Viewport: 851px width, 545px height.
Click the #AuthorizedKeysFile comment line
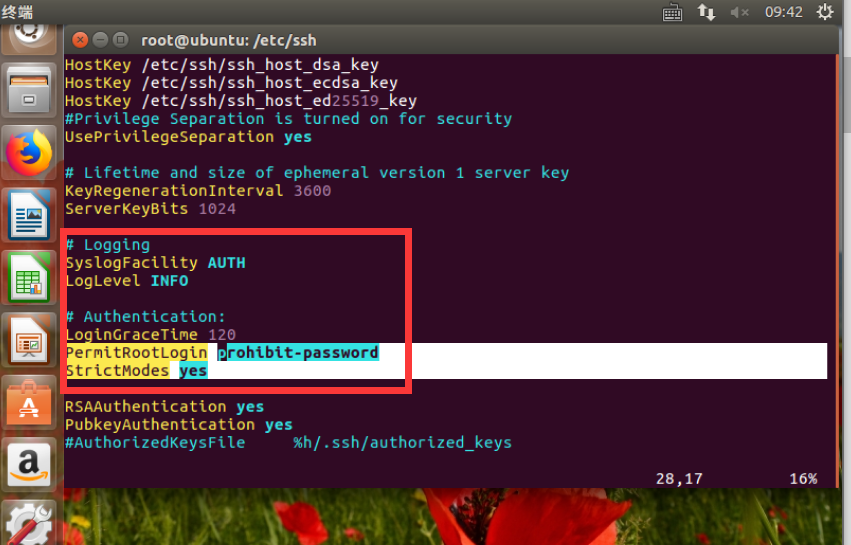288,442
